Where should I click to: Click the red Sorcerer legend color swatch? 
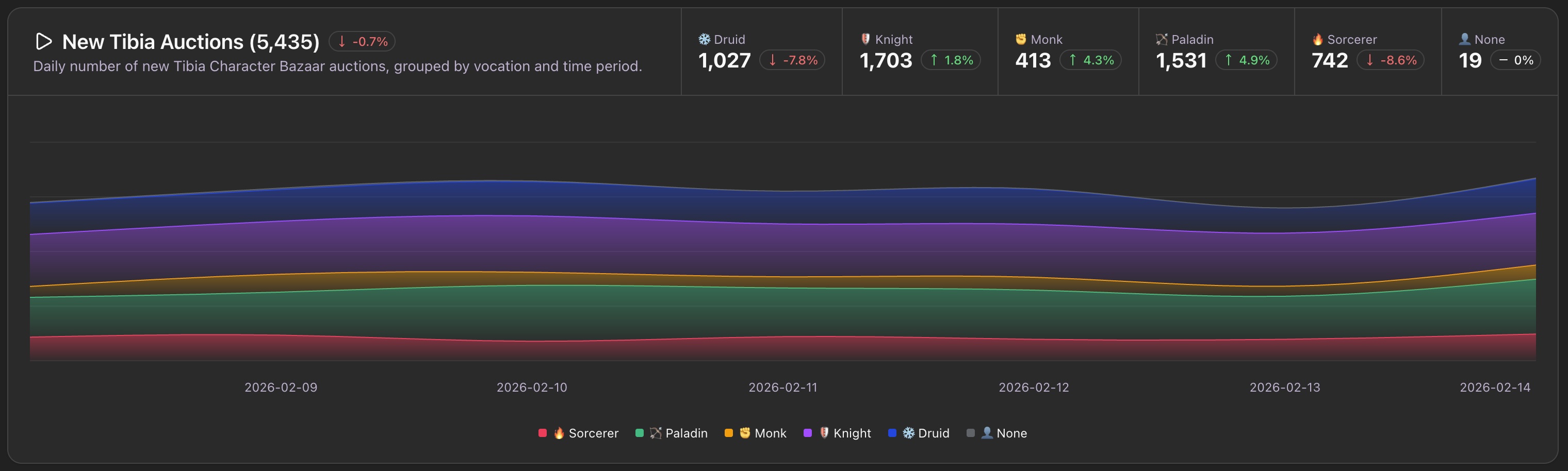coord(542,433)
